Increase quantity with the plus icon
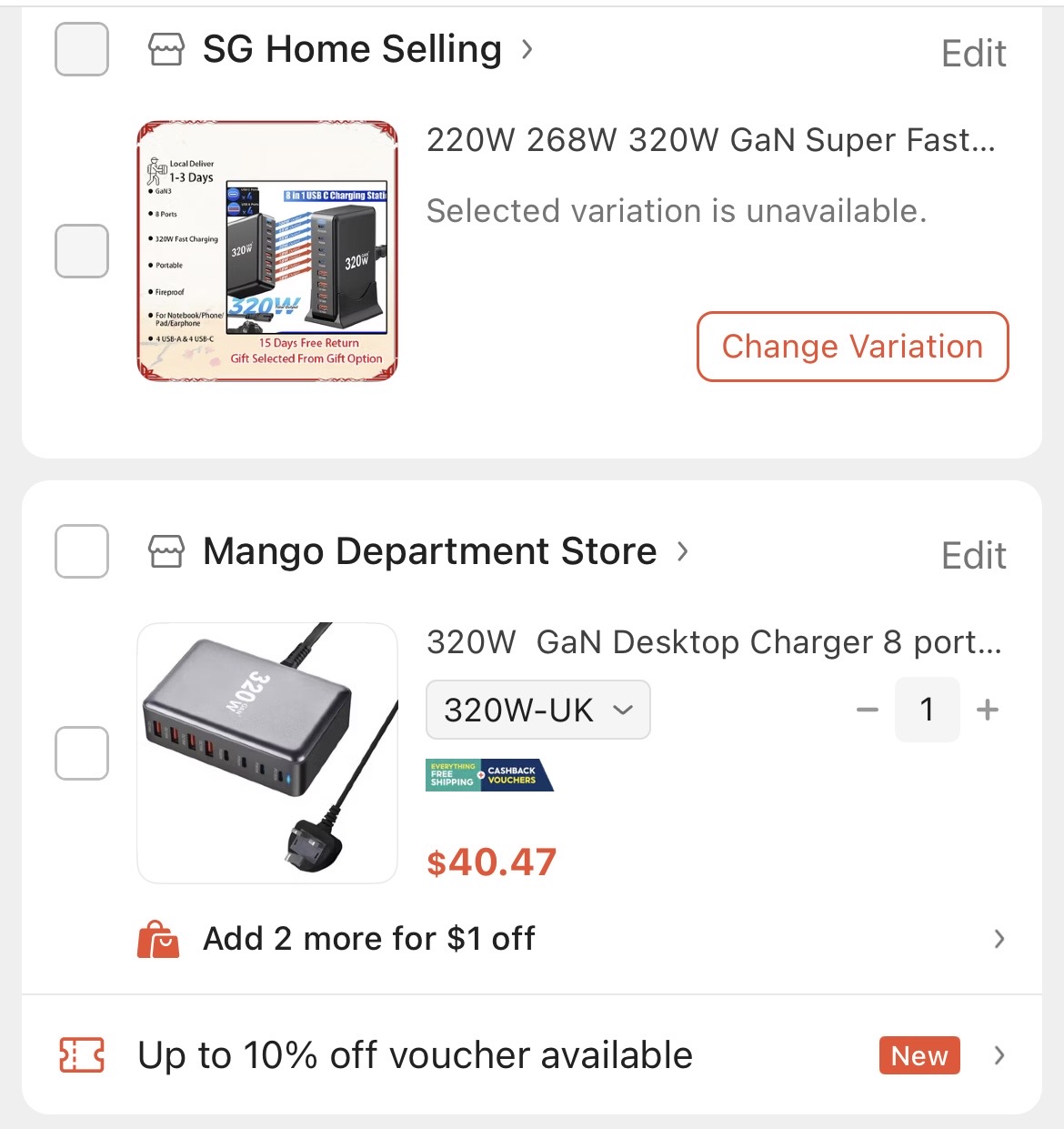This screenshot has height=1129, width=1064. pyautogui.click(x=988, y=710)
